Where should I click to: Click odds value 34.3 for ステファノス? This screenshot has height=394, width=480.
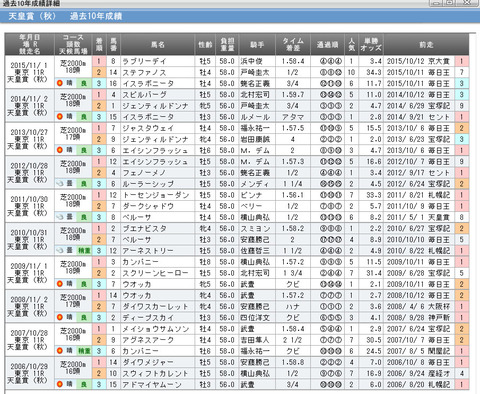click(x=374, y=72)
